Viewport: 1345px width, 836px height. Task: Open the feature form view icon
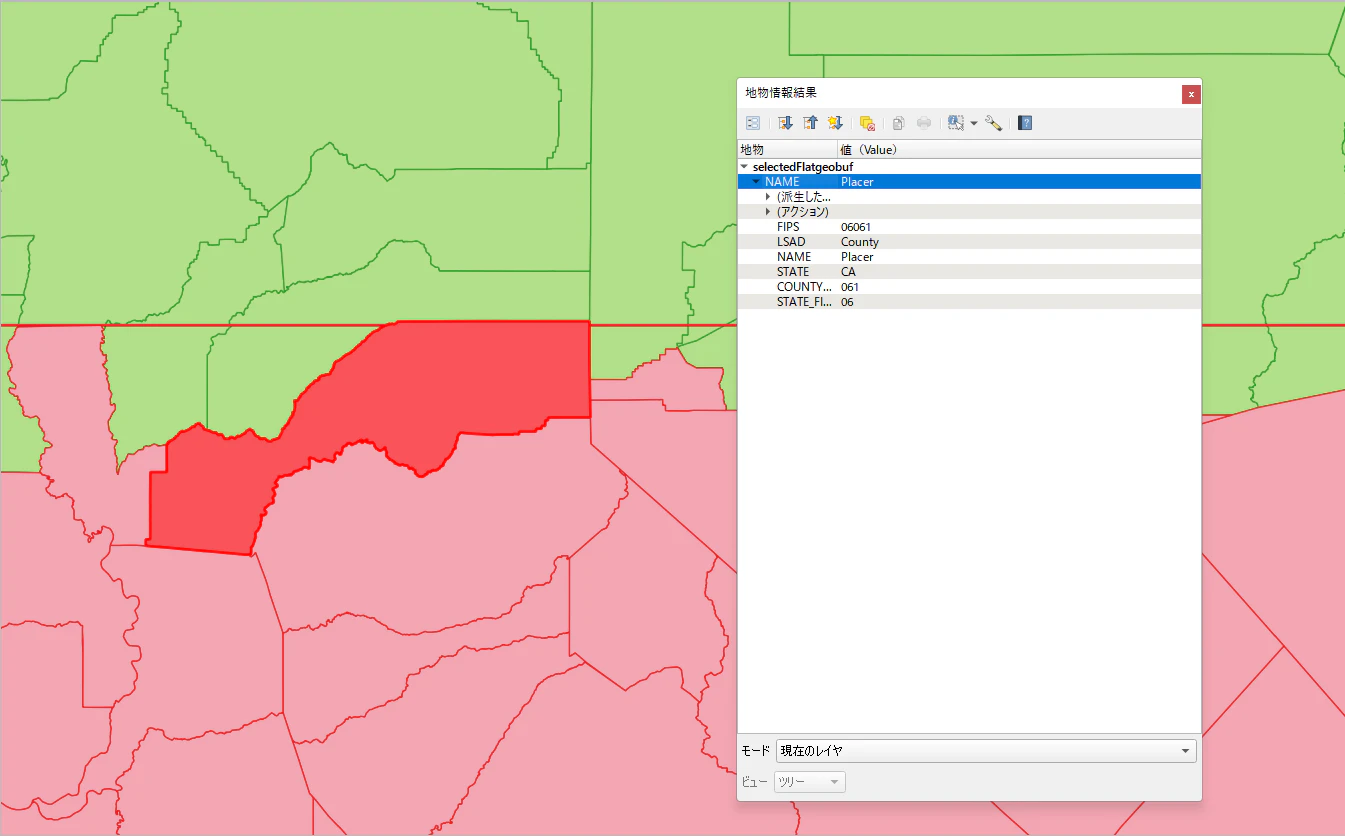point(753,123)
